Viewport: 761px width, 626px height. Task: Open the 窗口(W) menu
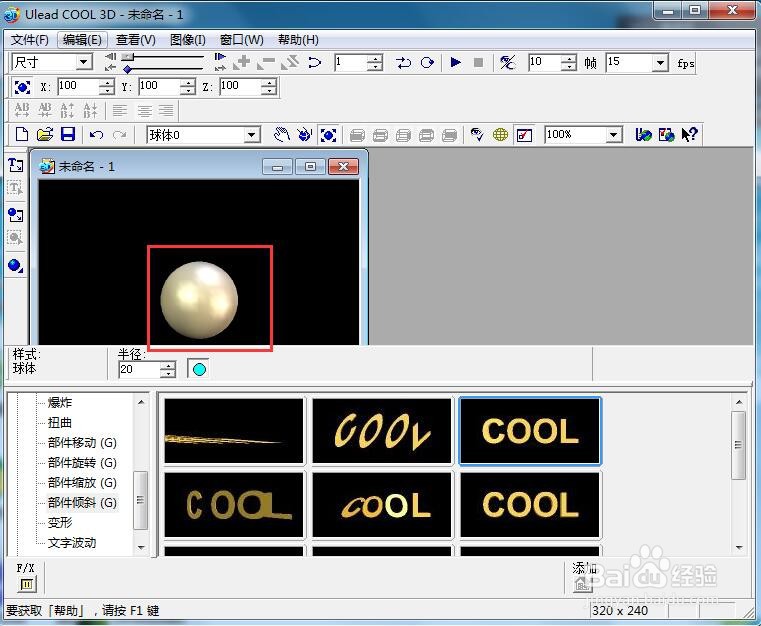[x=242, y=40]
